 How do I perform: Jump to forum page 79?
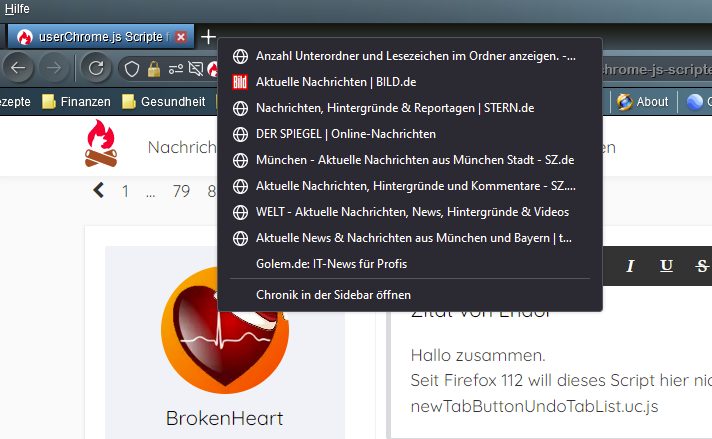181,191
